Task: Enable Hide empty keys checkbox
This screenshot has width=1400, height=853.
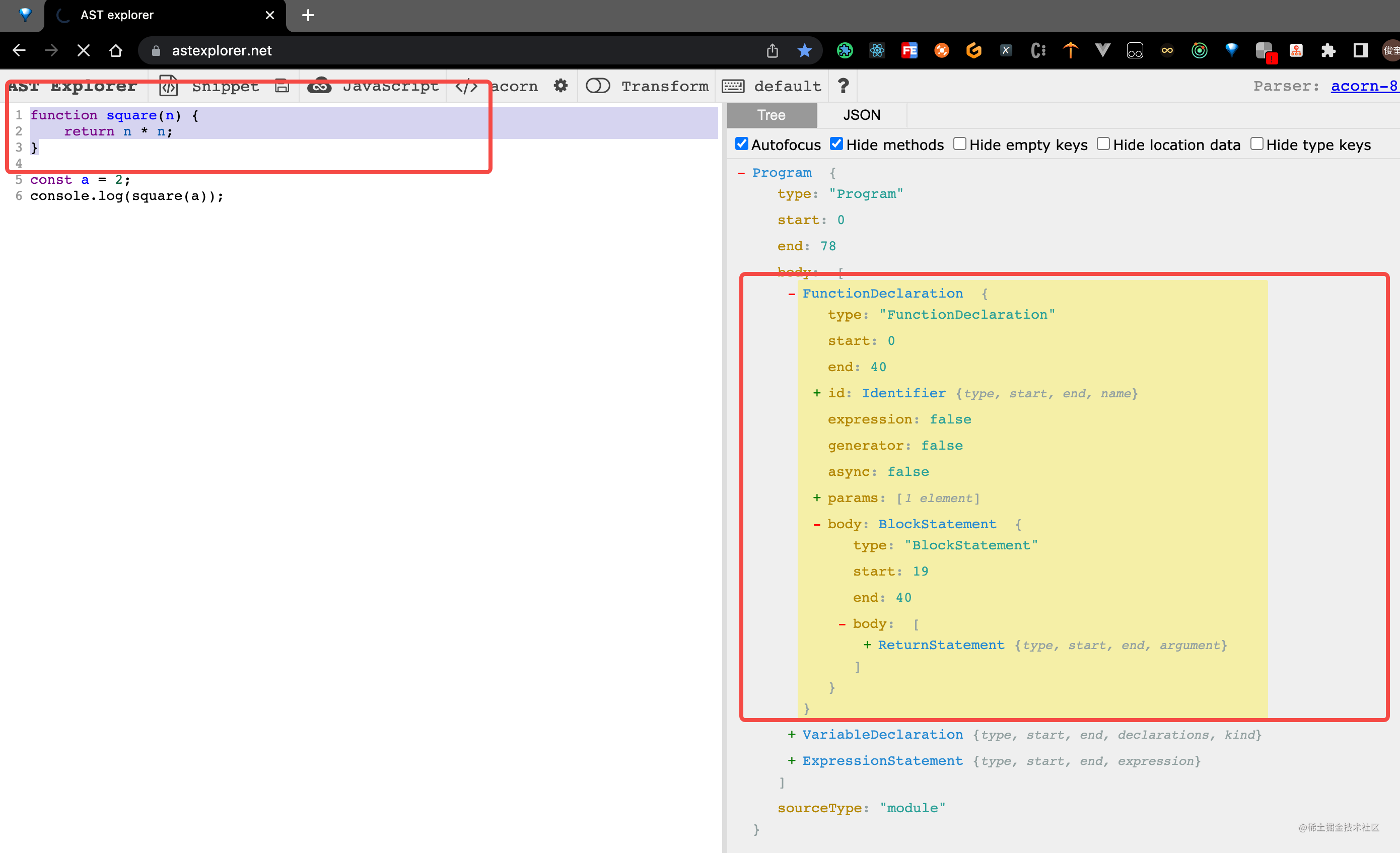Action: [x=959, y=145]
